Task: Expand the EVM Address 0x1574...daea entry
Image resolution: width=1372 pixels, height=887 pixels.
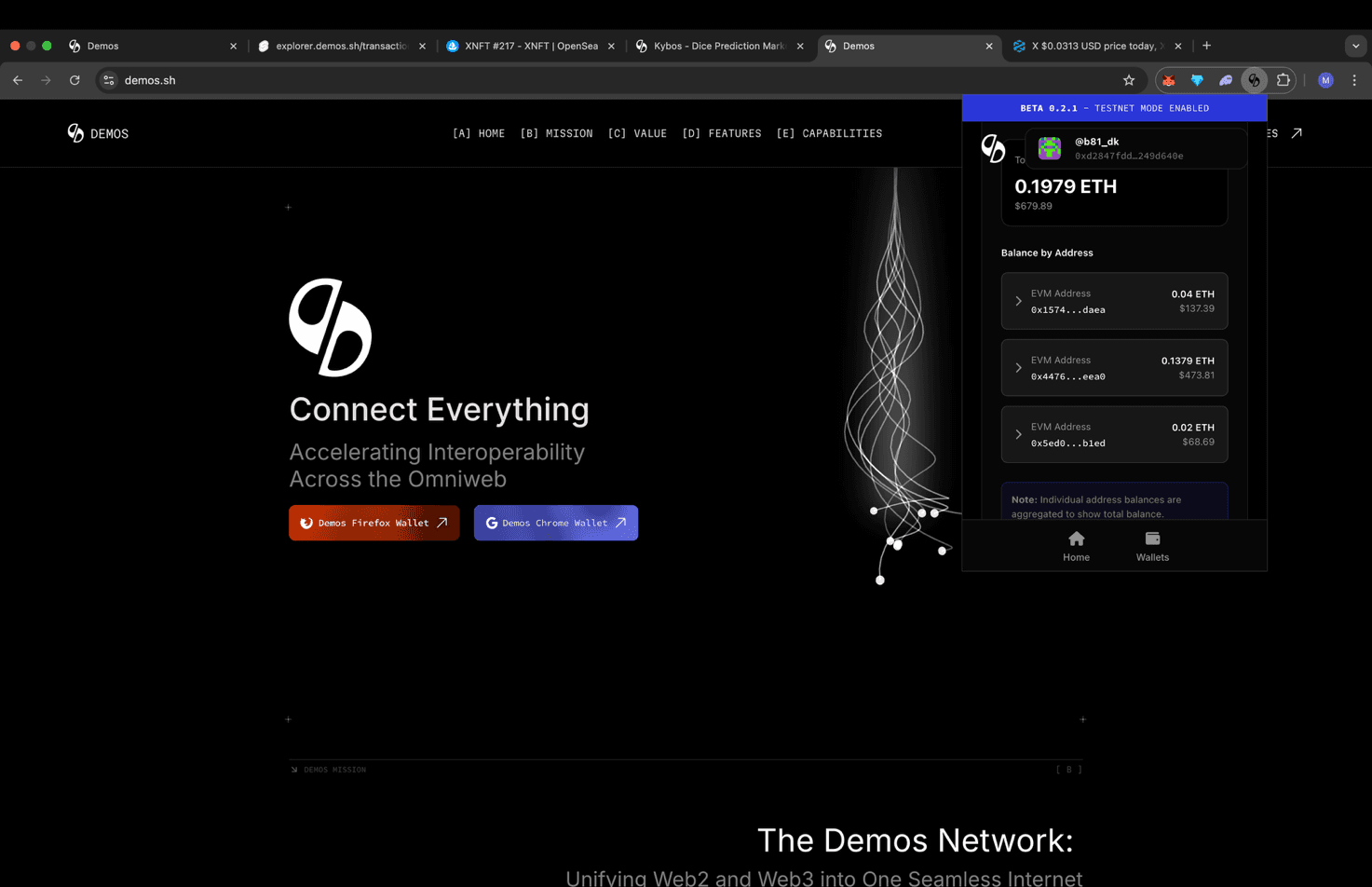Action: 1114,300
